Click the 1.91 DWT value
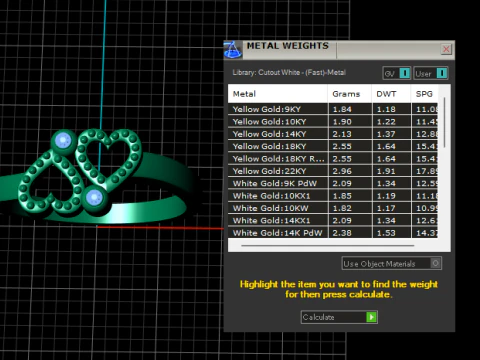 (386, 171)
